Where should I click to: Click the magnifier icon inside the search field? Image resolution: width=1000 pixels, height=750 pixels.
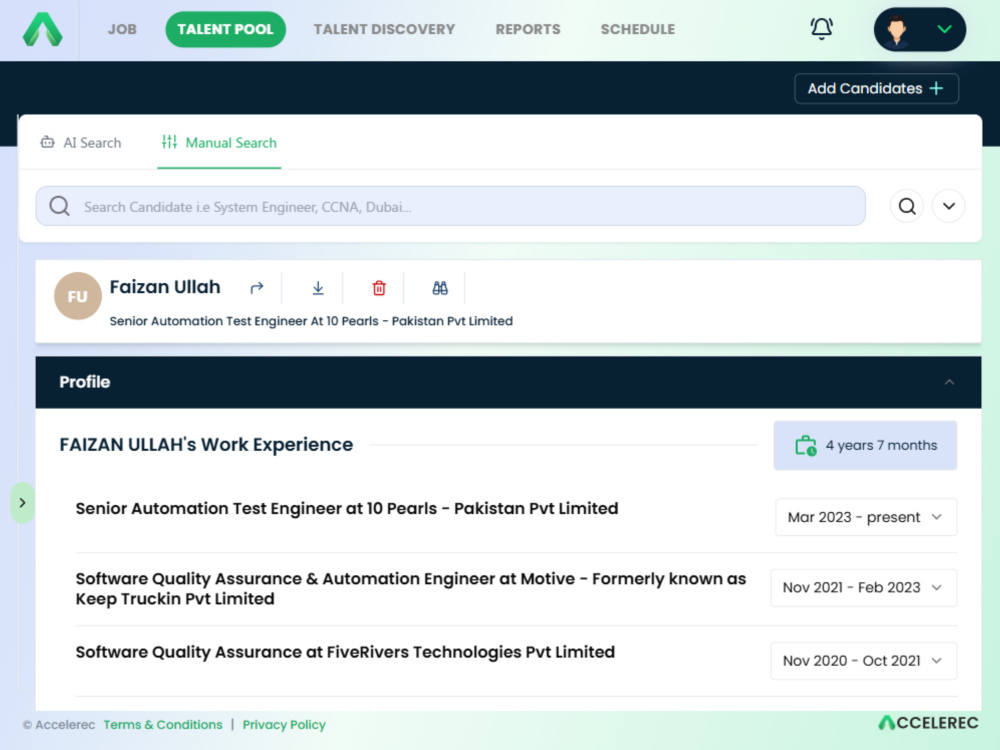60,206
